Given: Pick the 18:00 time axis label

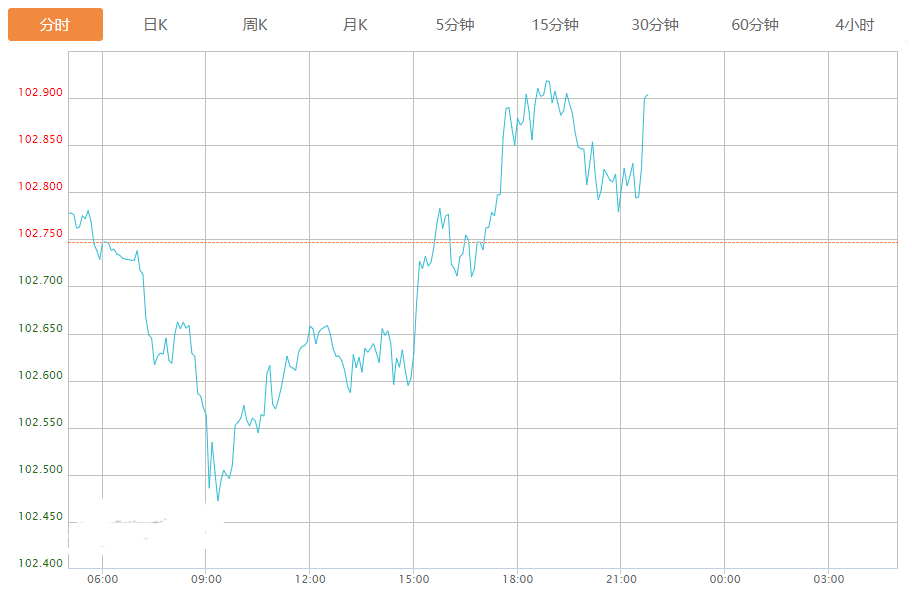Looking at the screenshot, I should 517,579.
